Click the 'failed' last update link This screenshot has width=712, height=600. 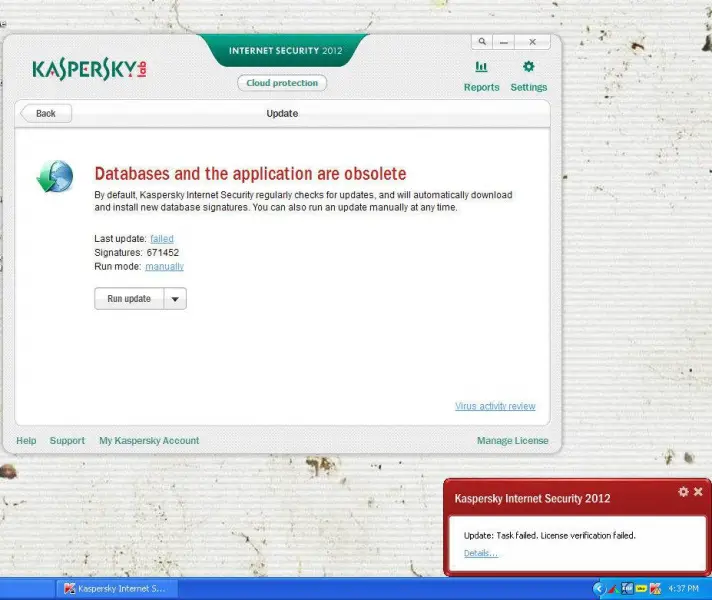click(162, 239)
